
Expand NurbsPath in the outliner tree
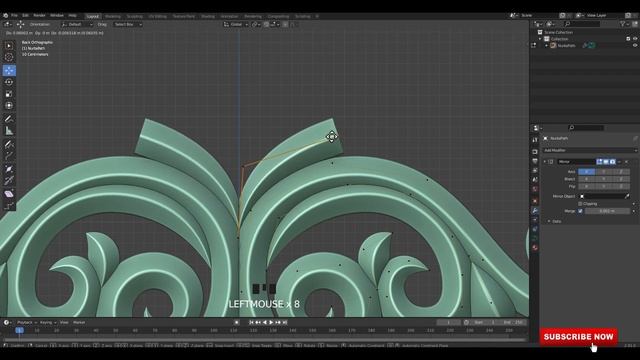click(547, 46)
